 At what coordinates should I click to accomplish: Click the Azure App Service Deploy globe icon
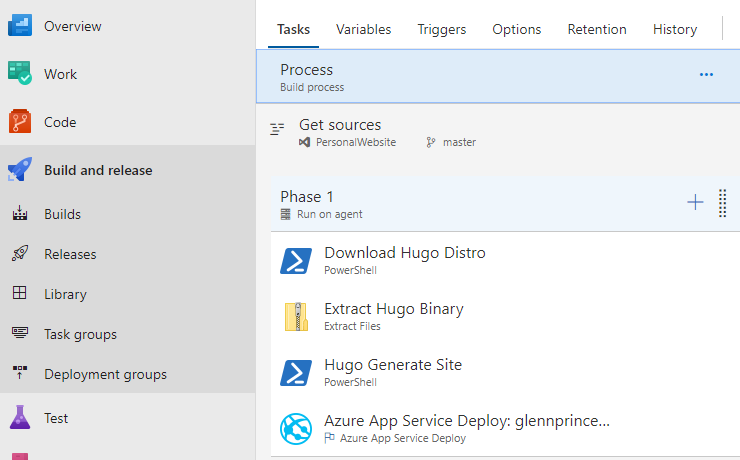click(296, 429)
